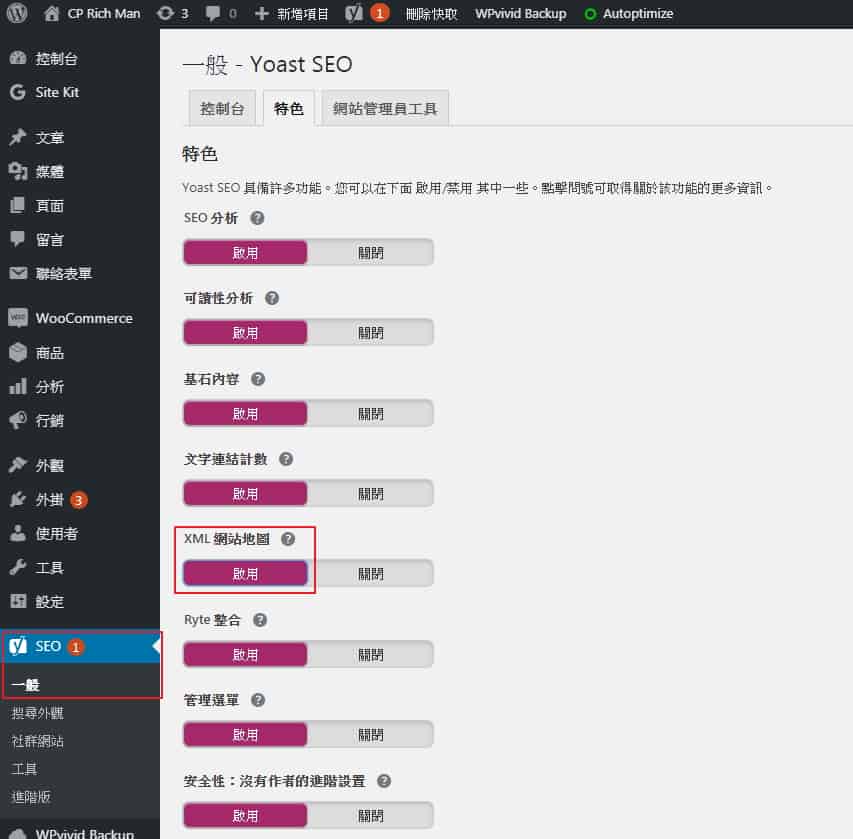Click the 使用者 user icon

coord(18,533)
